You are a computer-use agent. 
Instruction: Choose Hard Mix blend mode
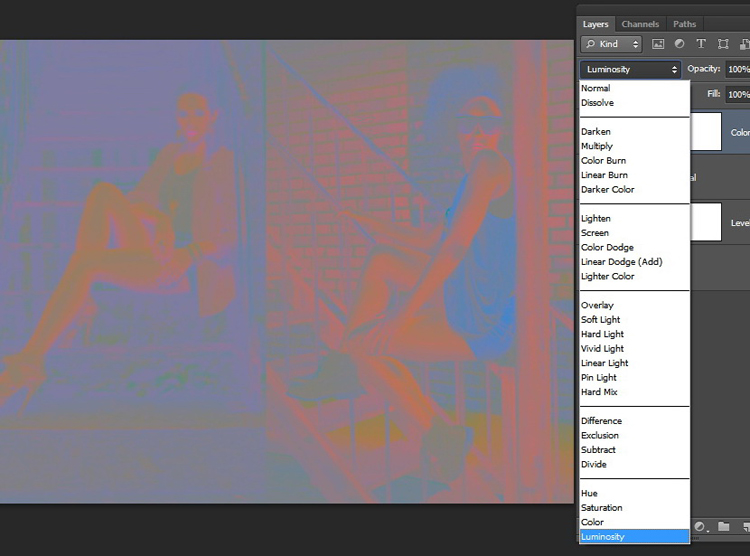[634, 392]
